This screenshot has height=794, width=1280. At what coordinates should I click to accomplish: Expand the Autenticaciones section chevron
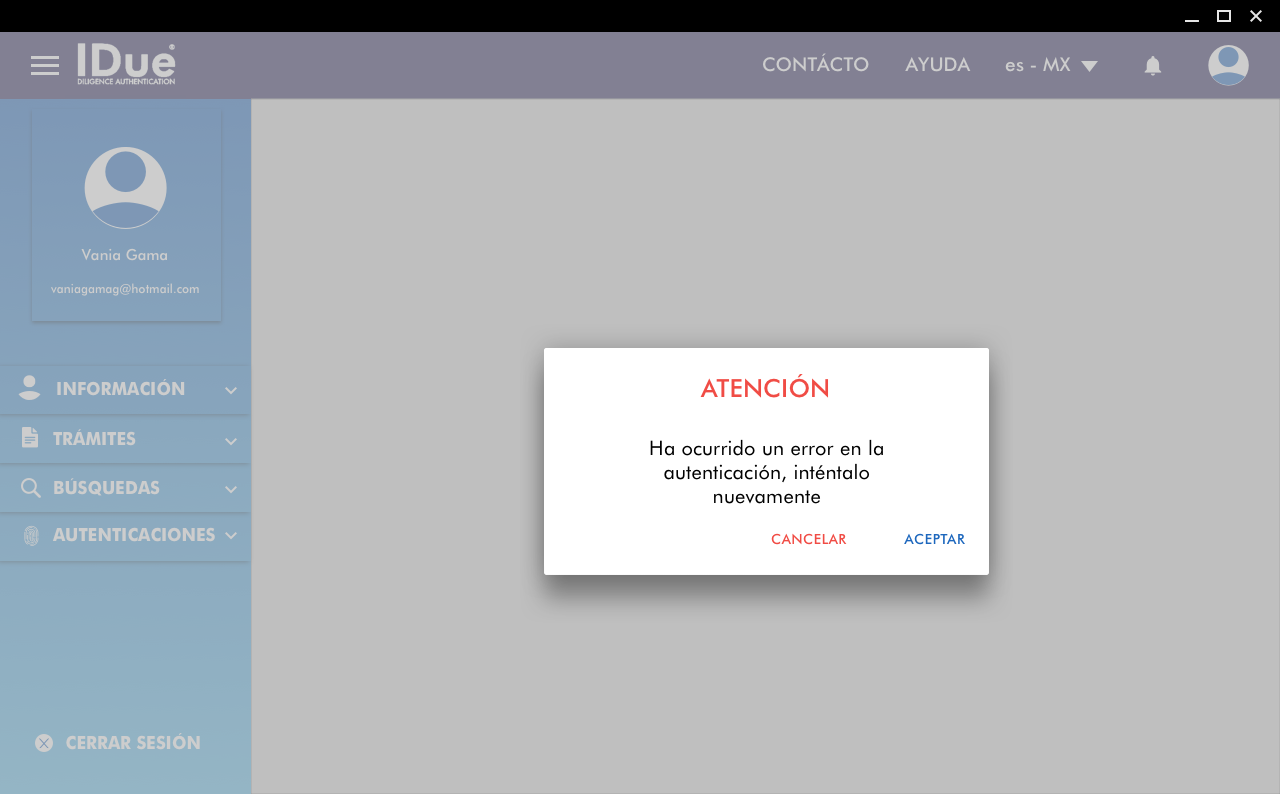(231, 536)
